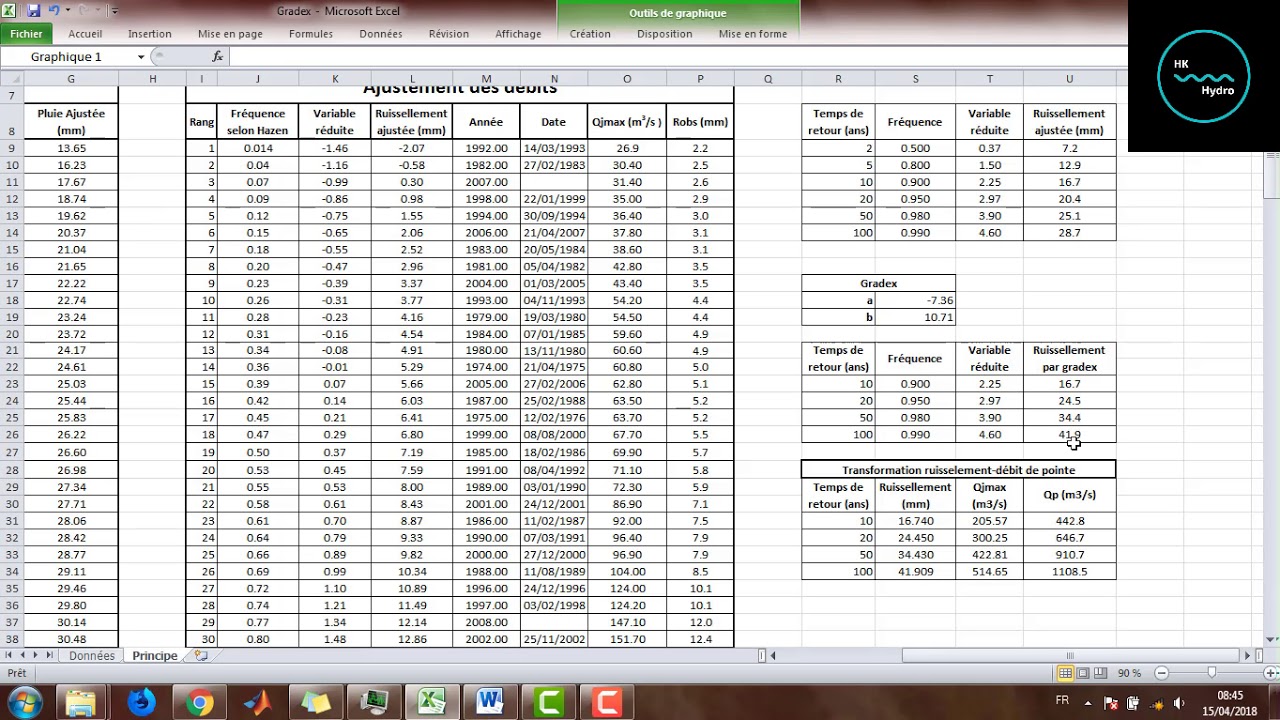Open Google Chrome from the taskbar
This screenshot has width=1280, height=720.
click(199, 702)
